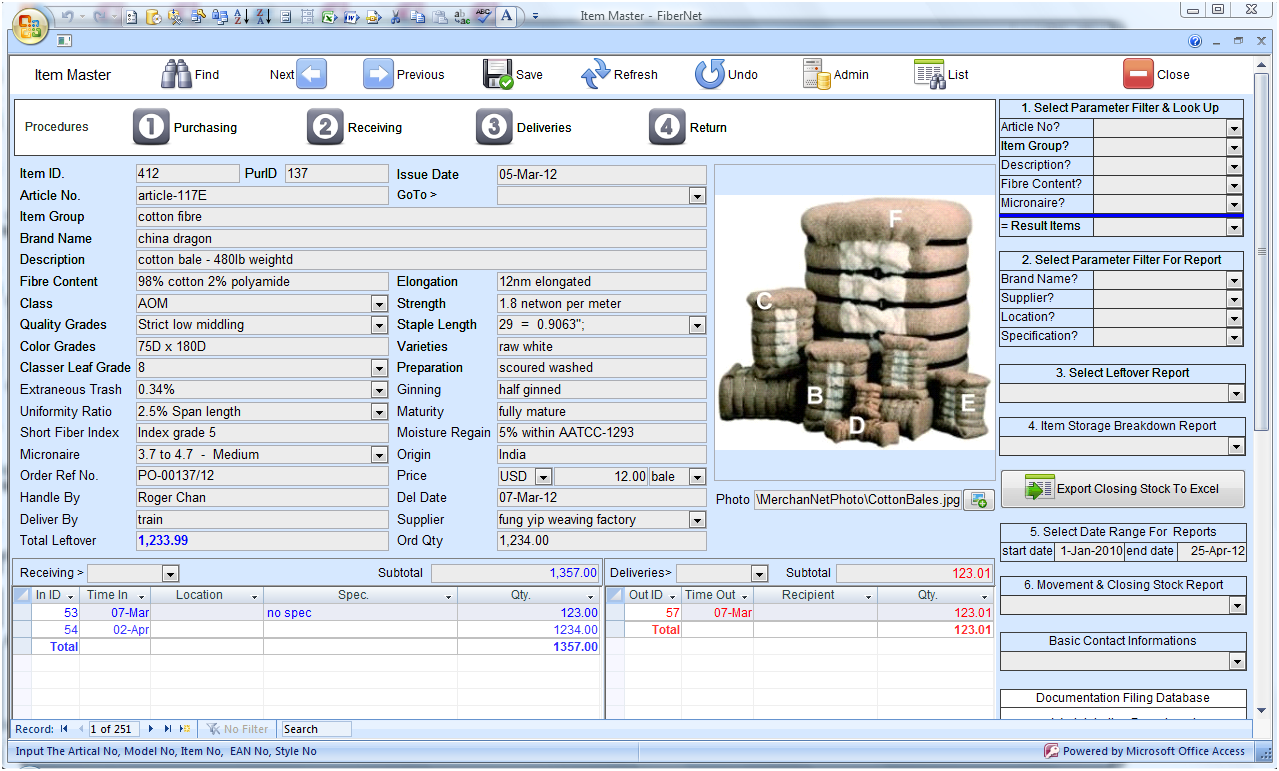Open procedure 3 Deliveries

tap(494, 127)
